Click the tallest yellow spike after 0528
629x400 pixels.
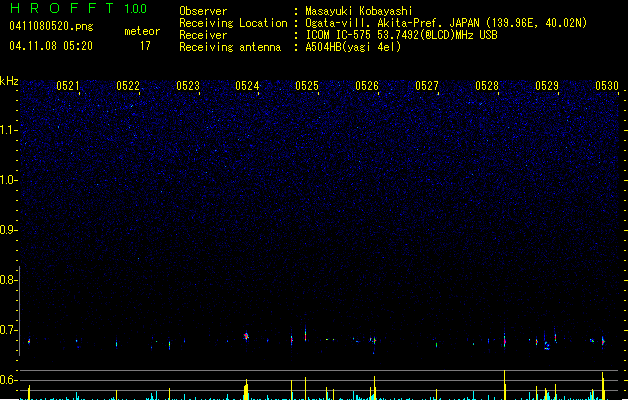click(x=504, y=385)
